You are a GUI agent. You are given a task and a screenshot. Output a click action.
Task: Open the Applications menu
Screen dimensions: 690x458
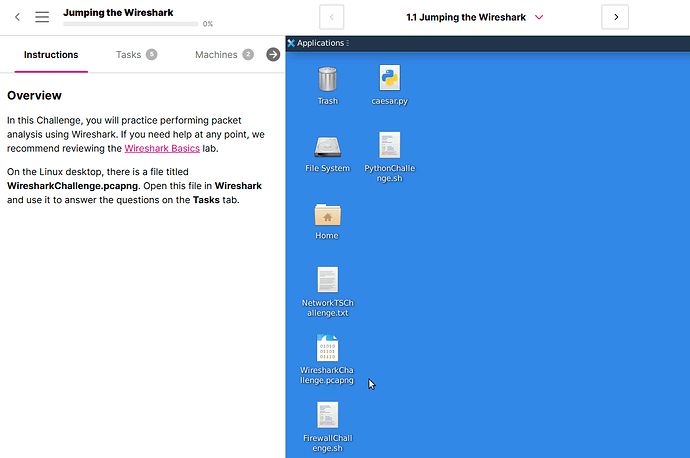pos(318,43)
